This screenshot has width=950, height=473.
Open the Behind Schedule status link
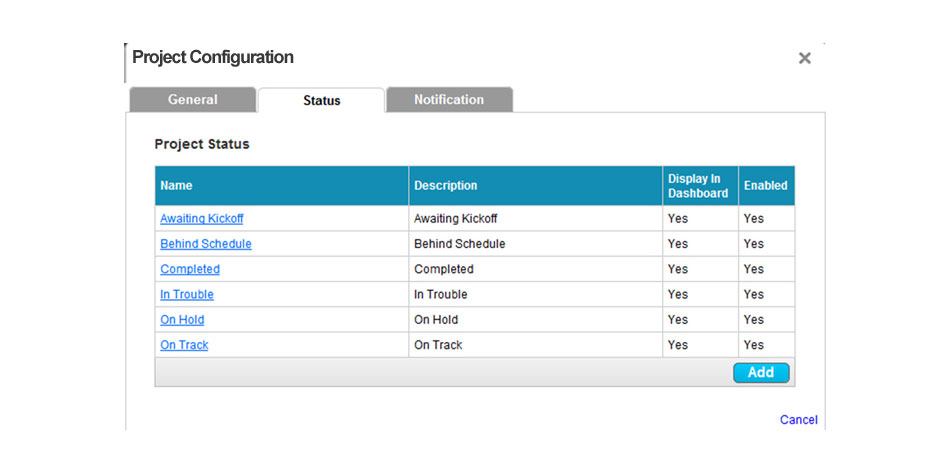[206, 244]
